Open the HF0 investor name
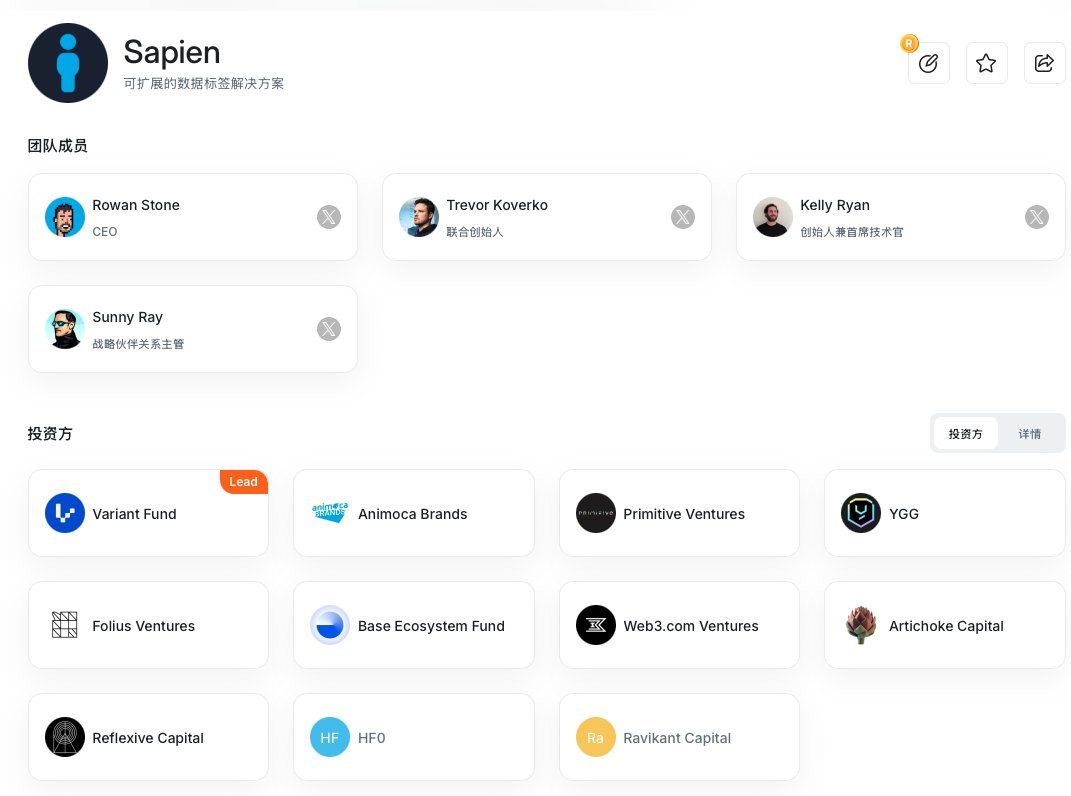Screen dimensions: 1071x796 (x=372, y=738)
